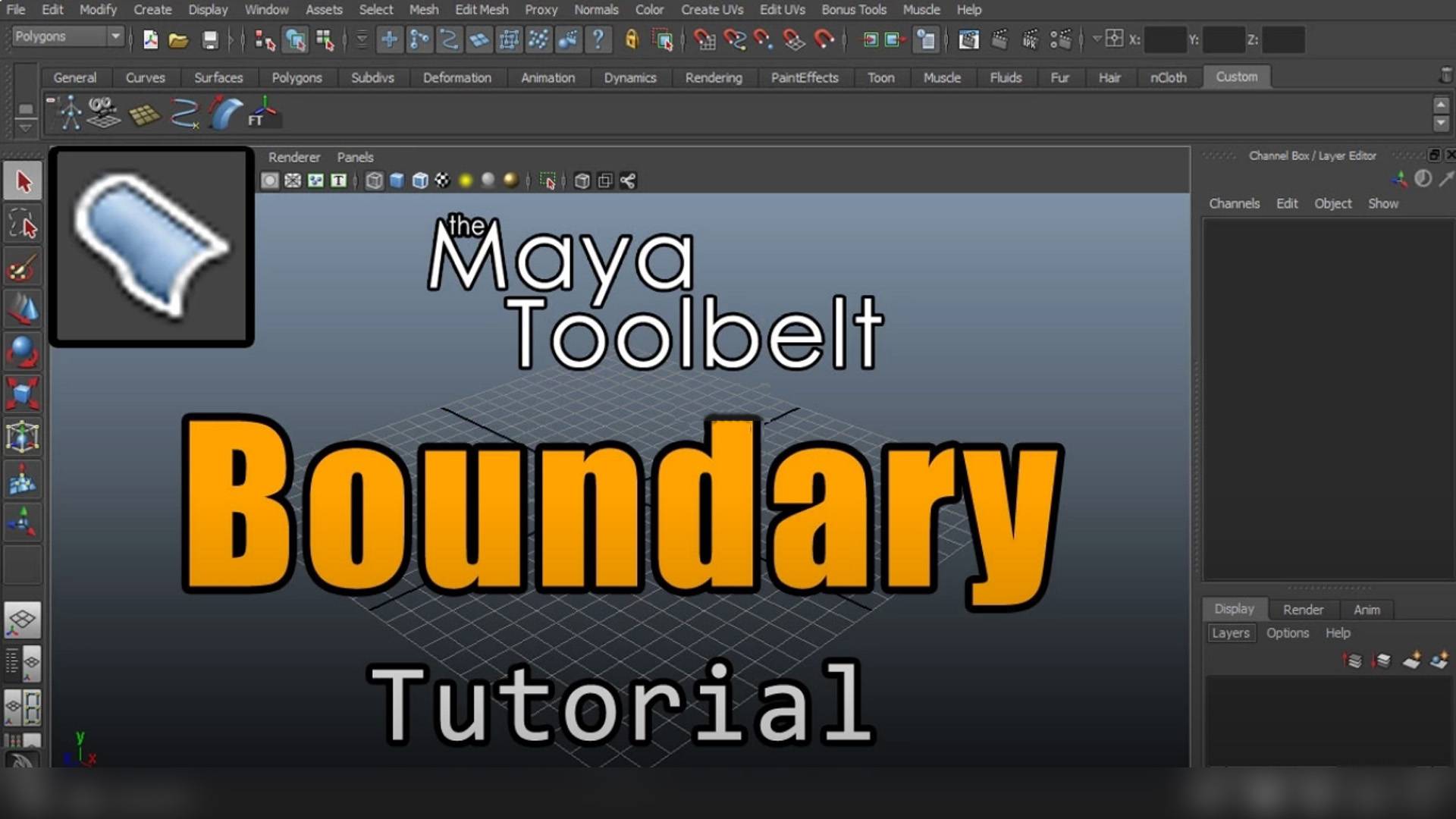The image size is (1456, 819).
Task: Toggle textured display checker sphere icon
Action: click(x=442, y=180)
